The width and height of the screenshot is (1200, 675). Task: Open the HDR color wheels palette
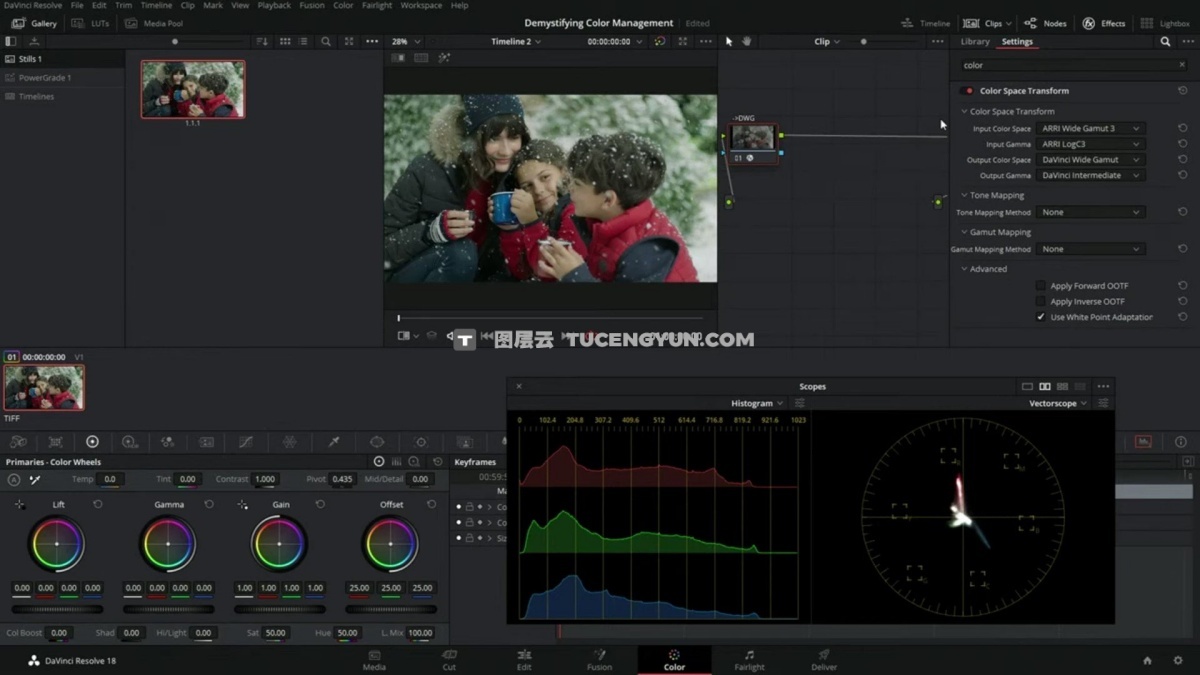pos(129,442)
